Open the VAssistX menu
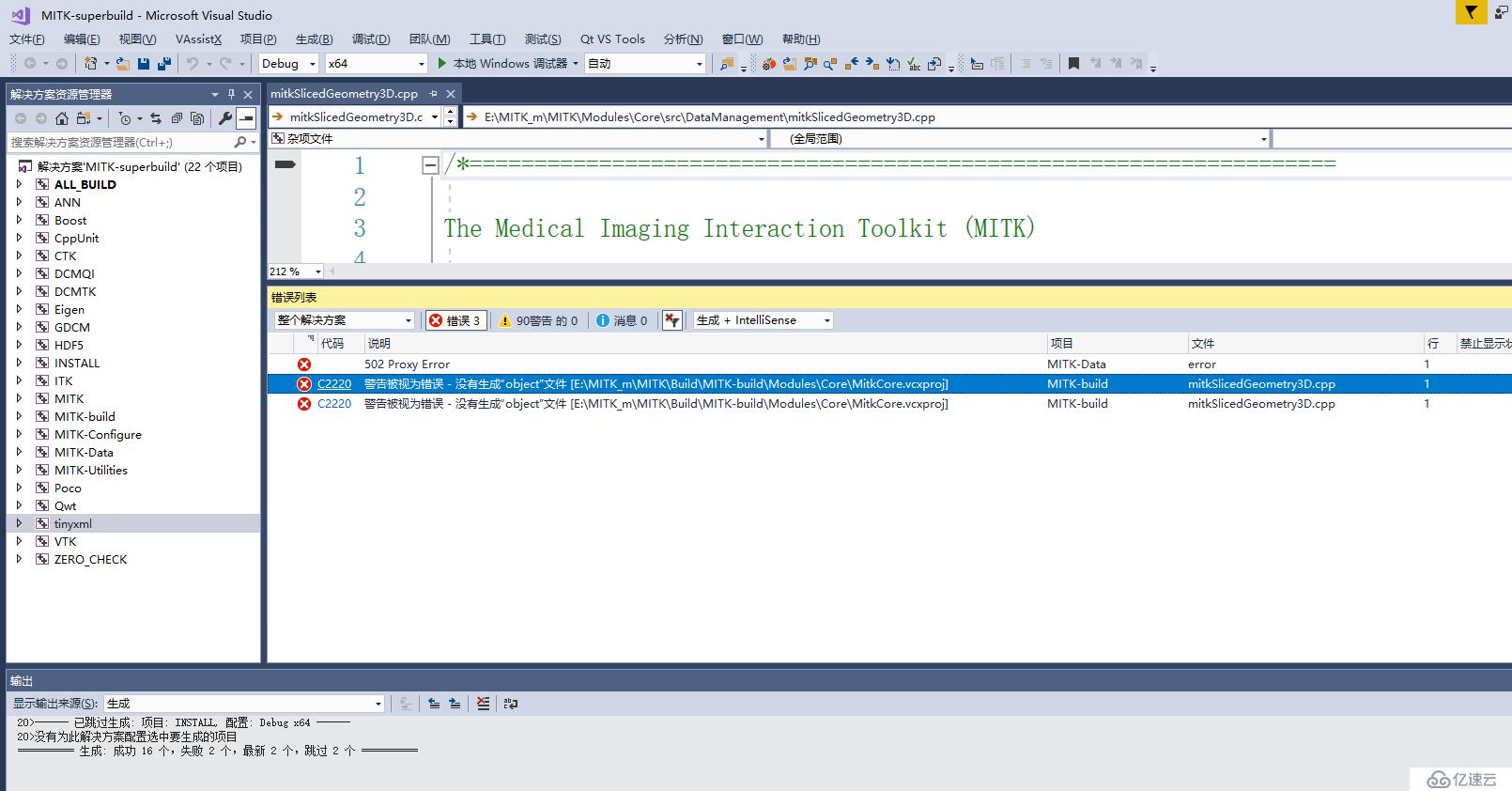1512x791 pixels. pyautogui.click(x=198, y=39)
